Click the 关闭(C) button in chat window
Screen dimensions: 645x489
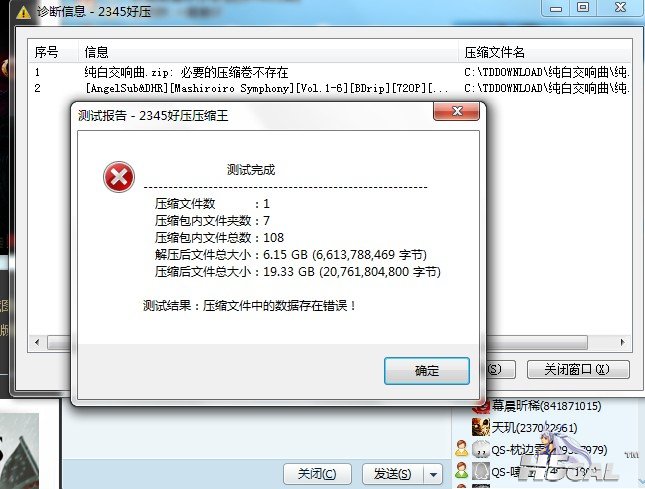pos(317,474)
